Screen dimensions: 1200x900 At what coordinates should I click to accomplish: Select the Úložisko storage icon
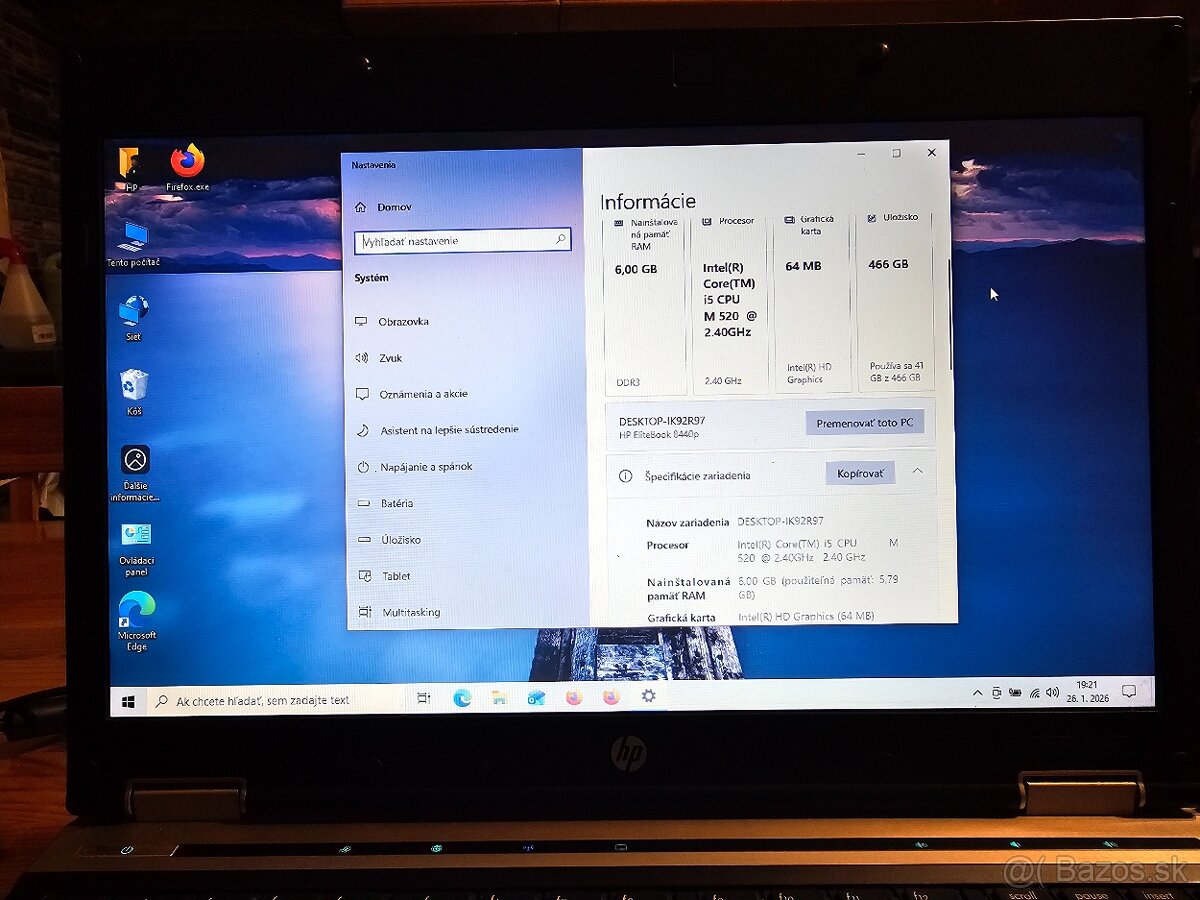pos(398,539)
